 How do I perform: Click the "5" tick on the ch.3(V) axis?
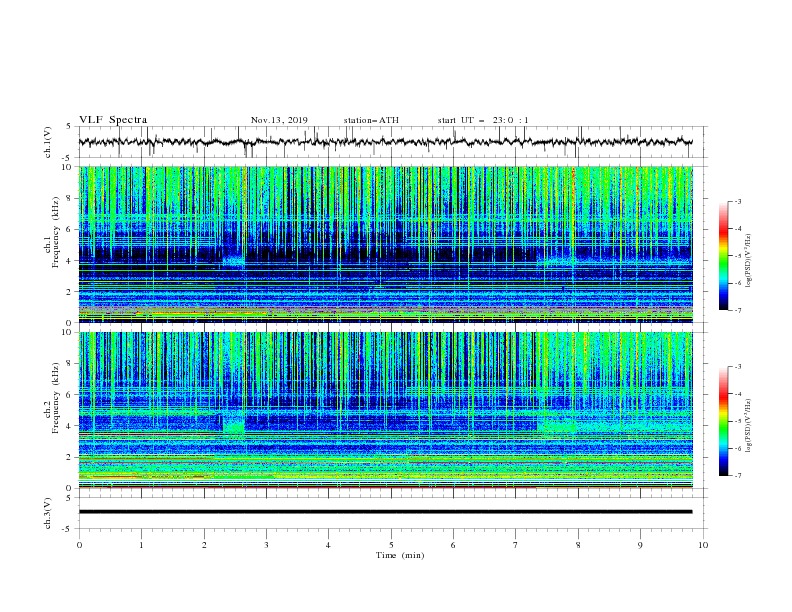click(70, 498)
